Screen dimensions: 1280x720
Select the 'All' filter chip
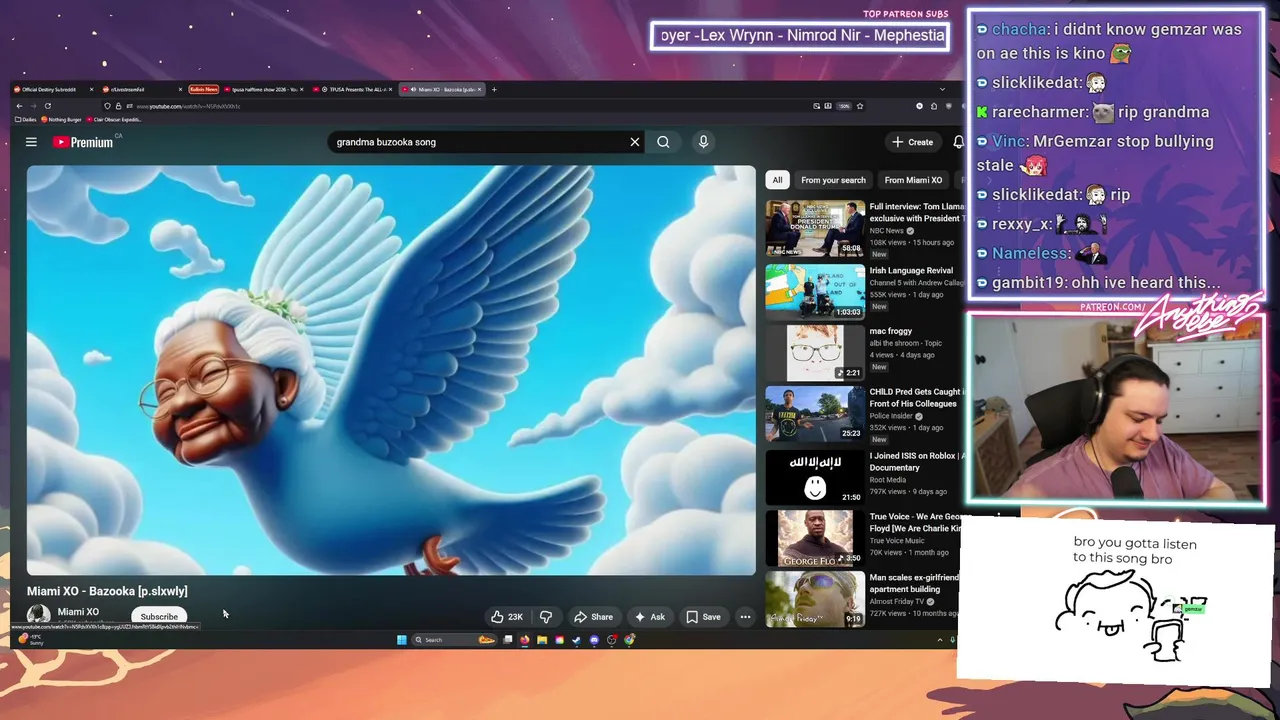(777, 180)
